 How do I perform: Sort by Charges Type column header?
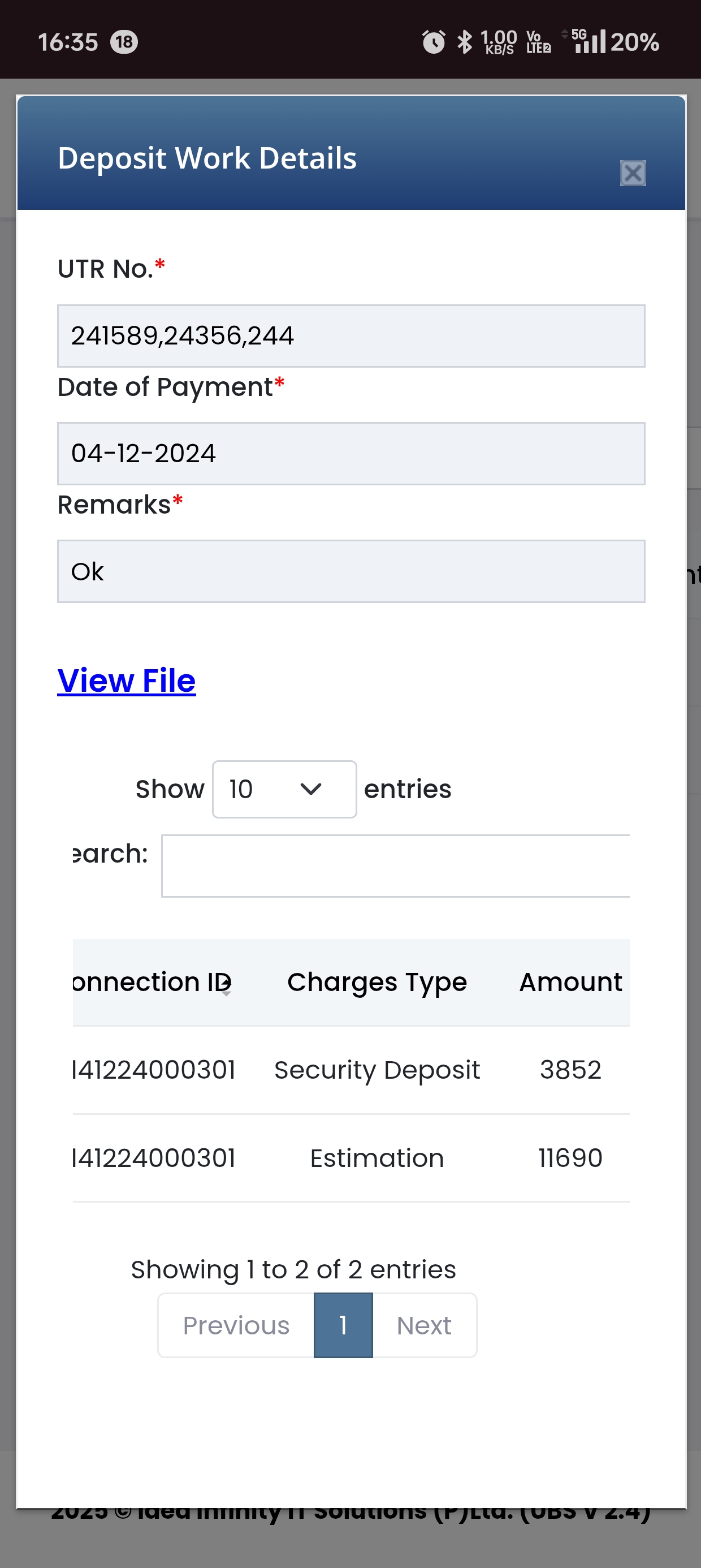377,983
